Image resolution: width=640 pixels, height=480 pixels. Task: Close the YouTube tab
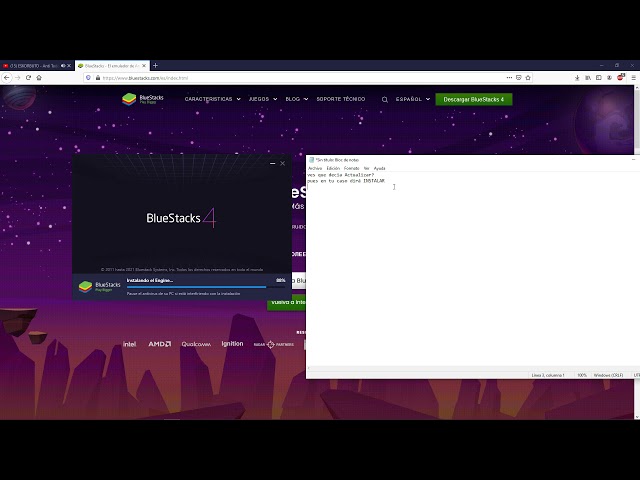pyautogui.click(x=69, y=66)
